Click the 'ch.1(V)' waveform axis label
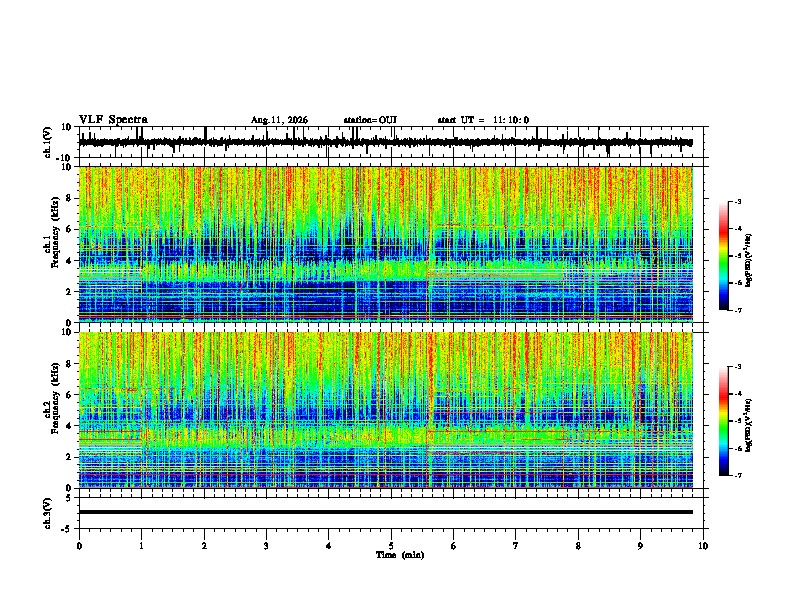This screenshot has height=612, width=792. (x=49, y=142)
